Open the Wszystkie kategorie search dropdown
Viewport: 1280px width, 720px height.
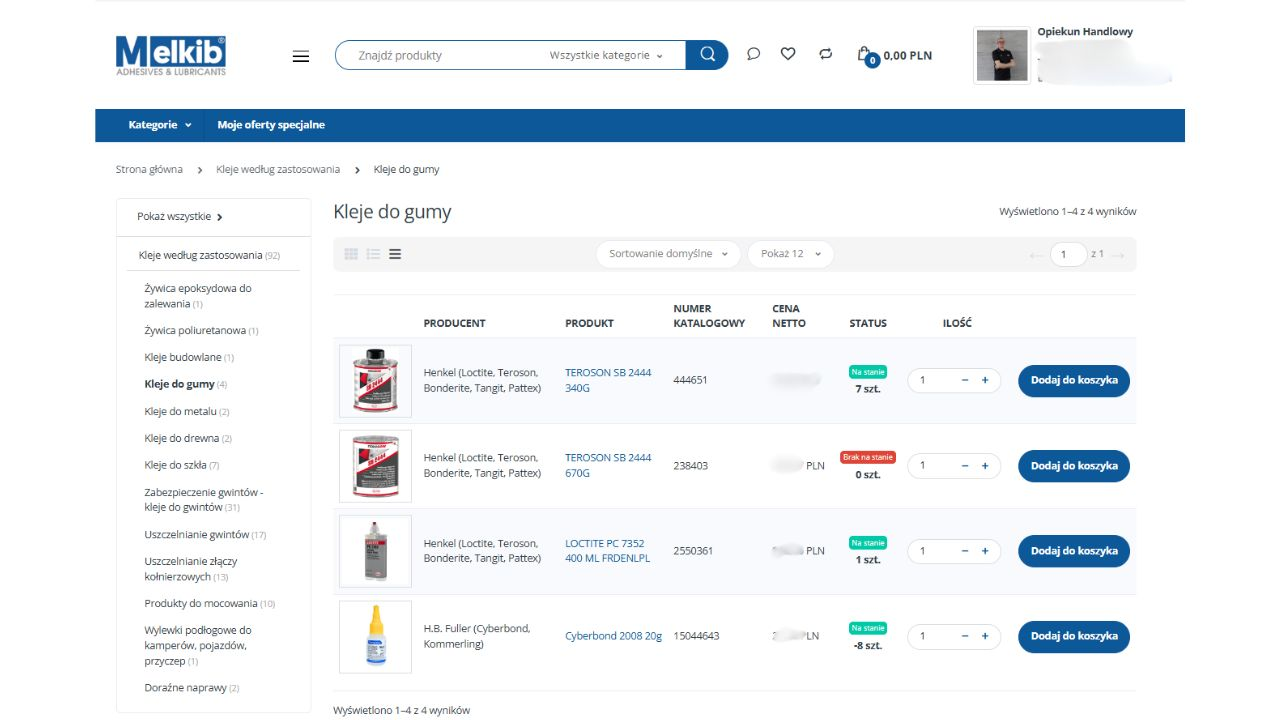tap(606, 56)
